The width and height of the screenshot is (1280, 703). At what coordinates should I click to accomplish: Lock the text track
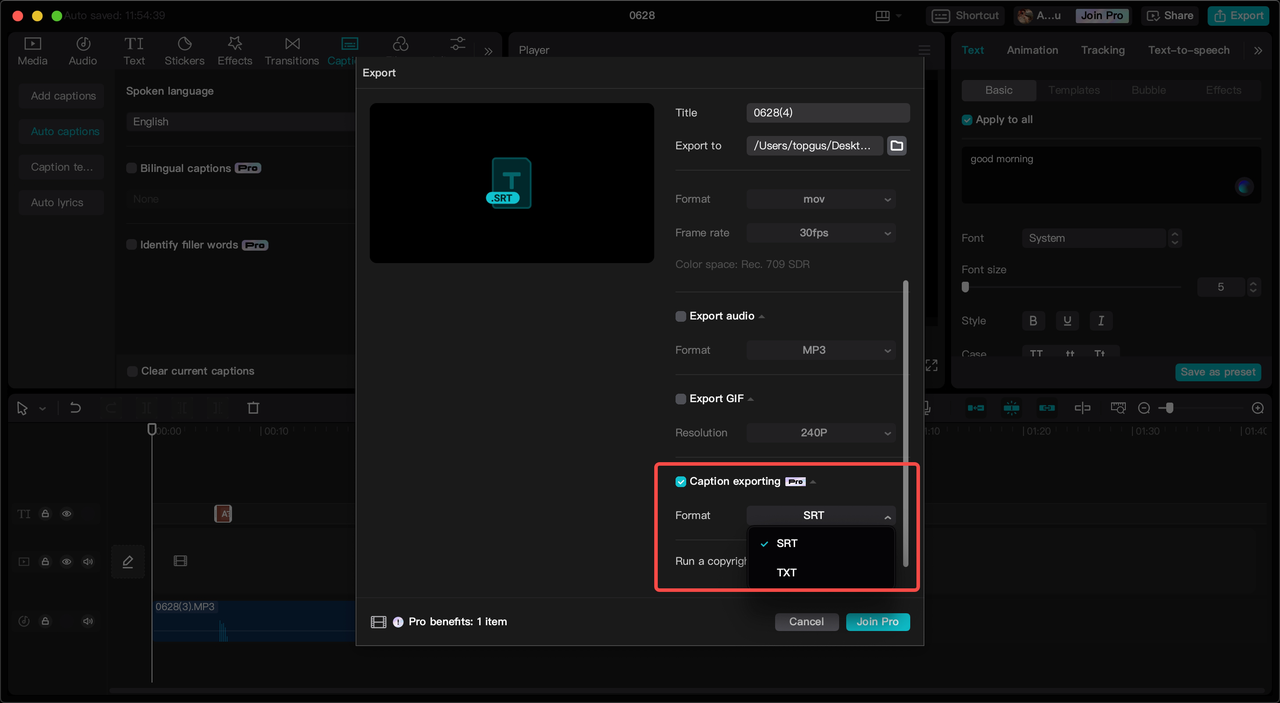point(45,514)
